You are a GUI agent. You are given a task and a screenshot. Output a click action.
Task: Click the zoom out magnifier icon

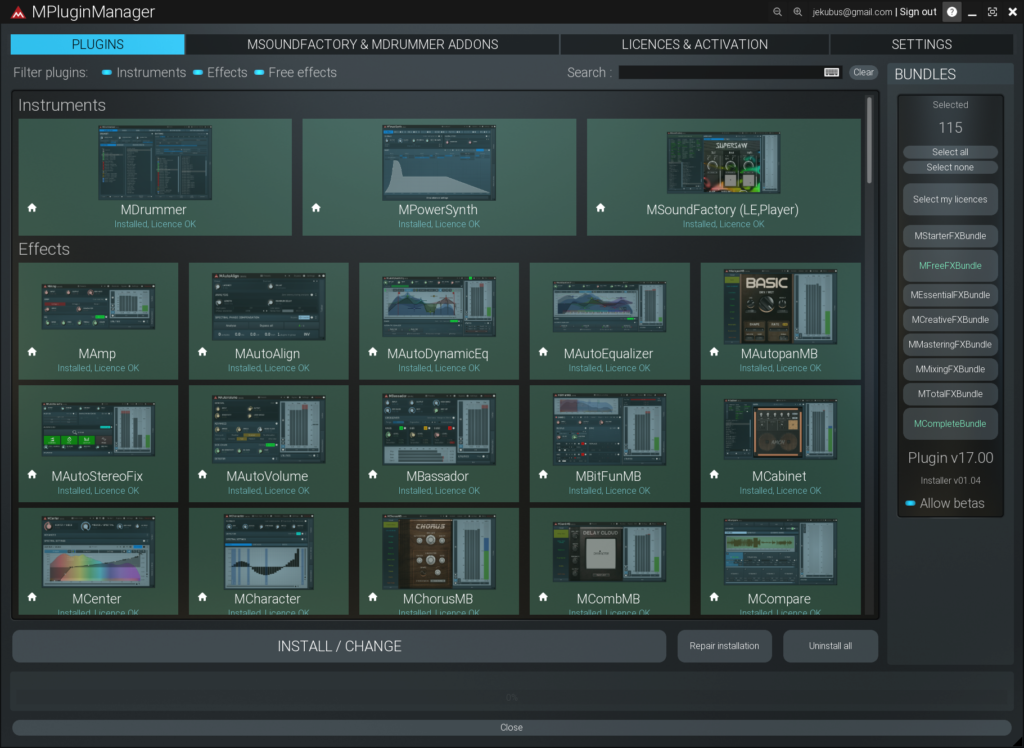coord(777,12)
